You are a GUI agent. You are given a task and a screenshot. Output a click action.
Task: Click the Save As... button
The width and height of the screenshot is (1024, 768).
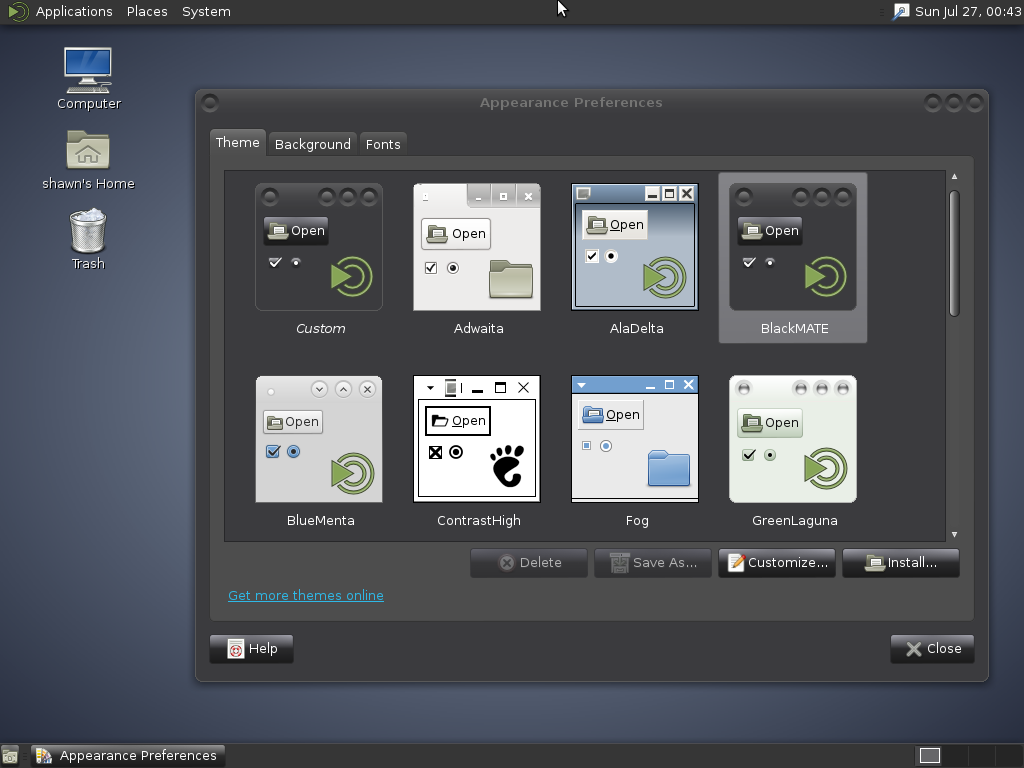653,563
